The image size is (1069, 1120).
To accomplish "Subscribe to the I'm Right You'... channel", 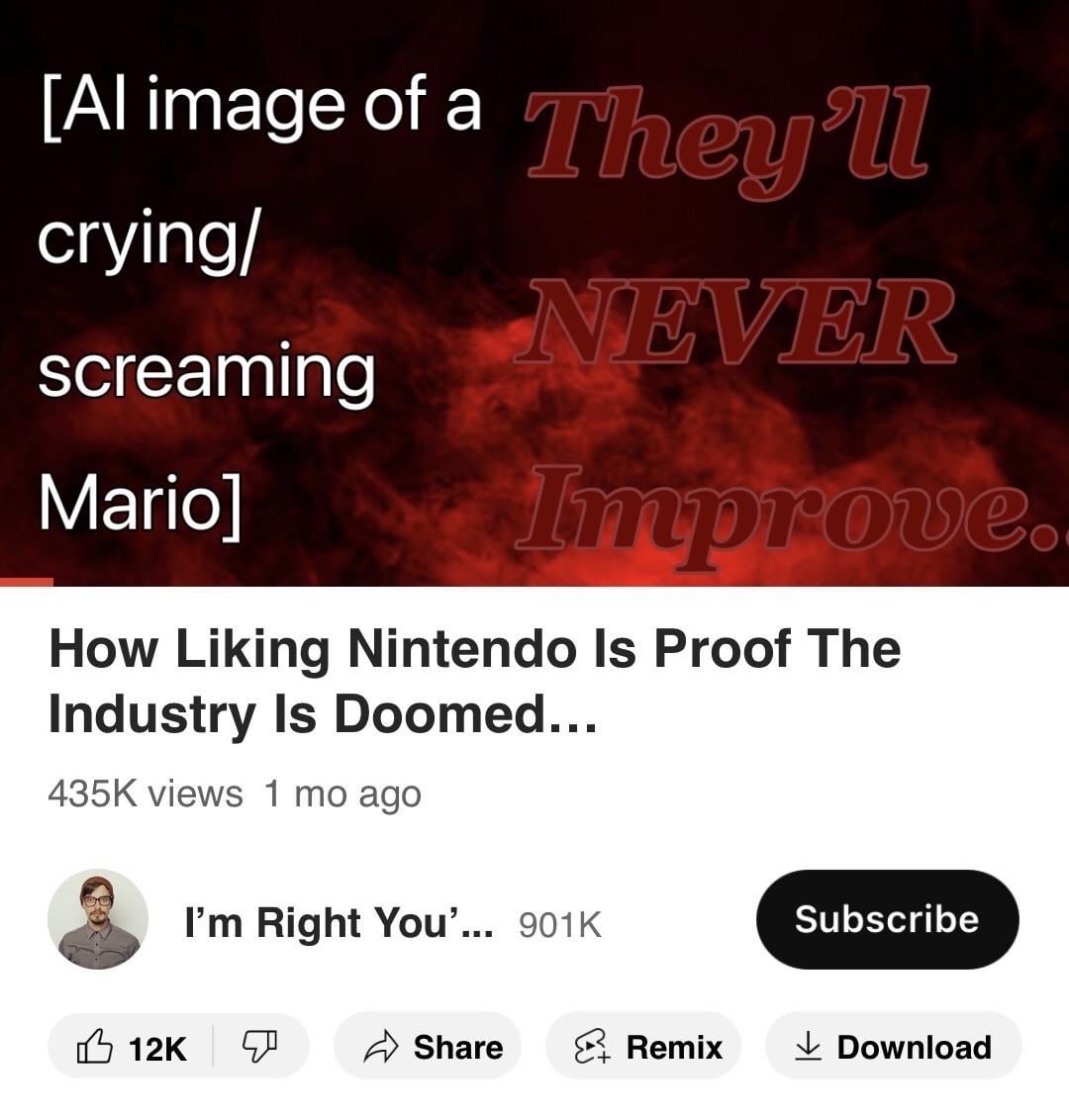I will [888, 919].
